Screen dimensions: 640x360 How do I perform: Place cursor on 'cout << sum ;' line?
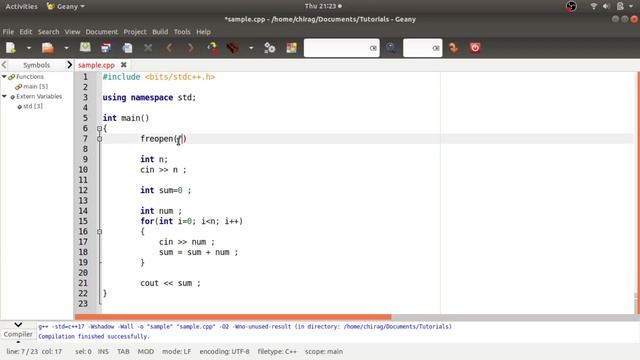click(x=170, y=283)
